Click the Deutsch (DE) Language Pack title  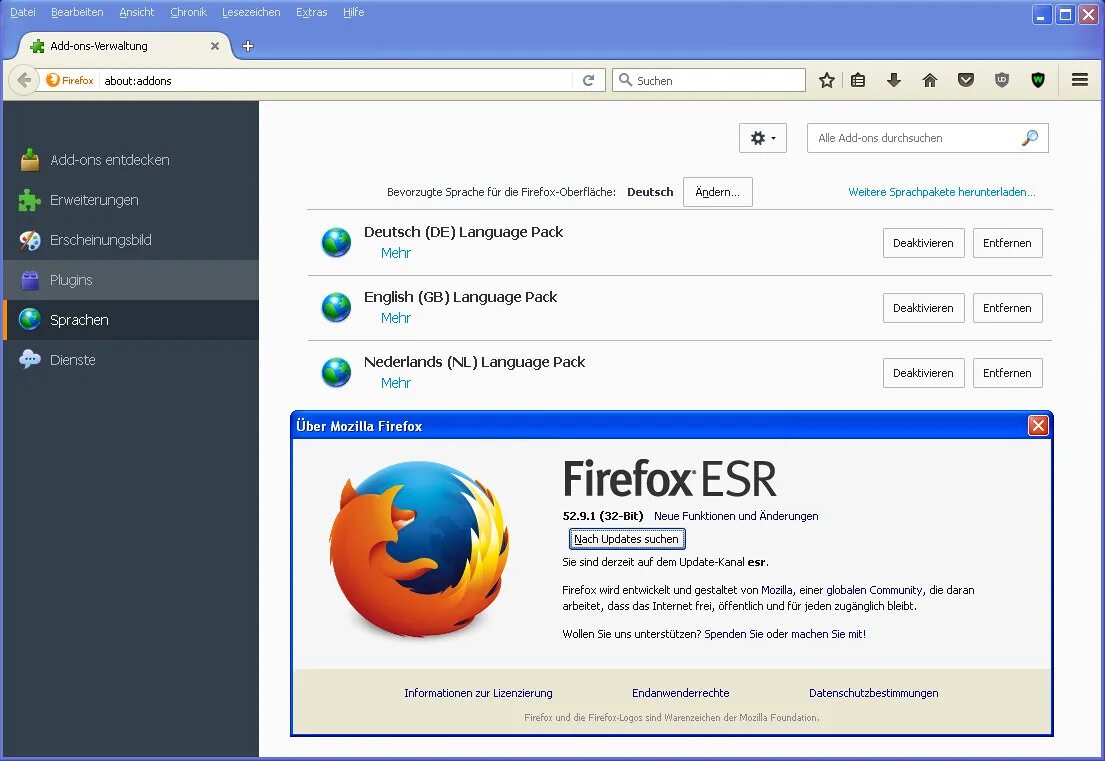(463, 232)
